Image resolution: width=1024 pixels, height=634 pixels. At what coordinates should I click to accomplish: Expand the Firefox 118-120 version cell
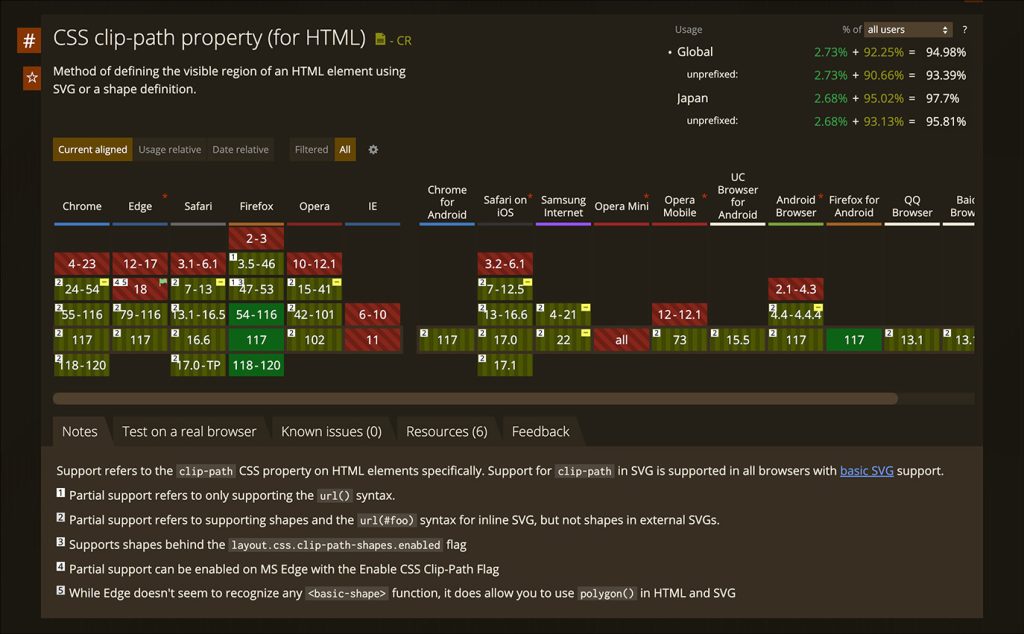pyautogui.click(x=256, y=365)
